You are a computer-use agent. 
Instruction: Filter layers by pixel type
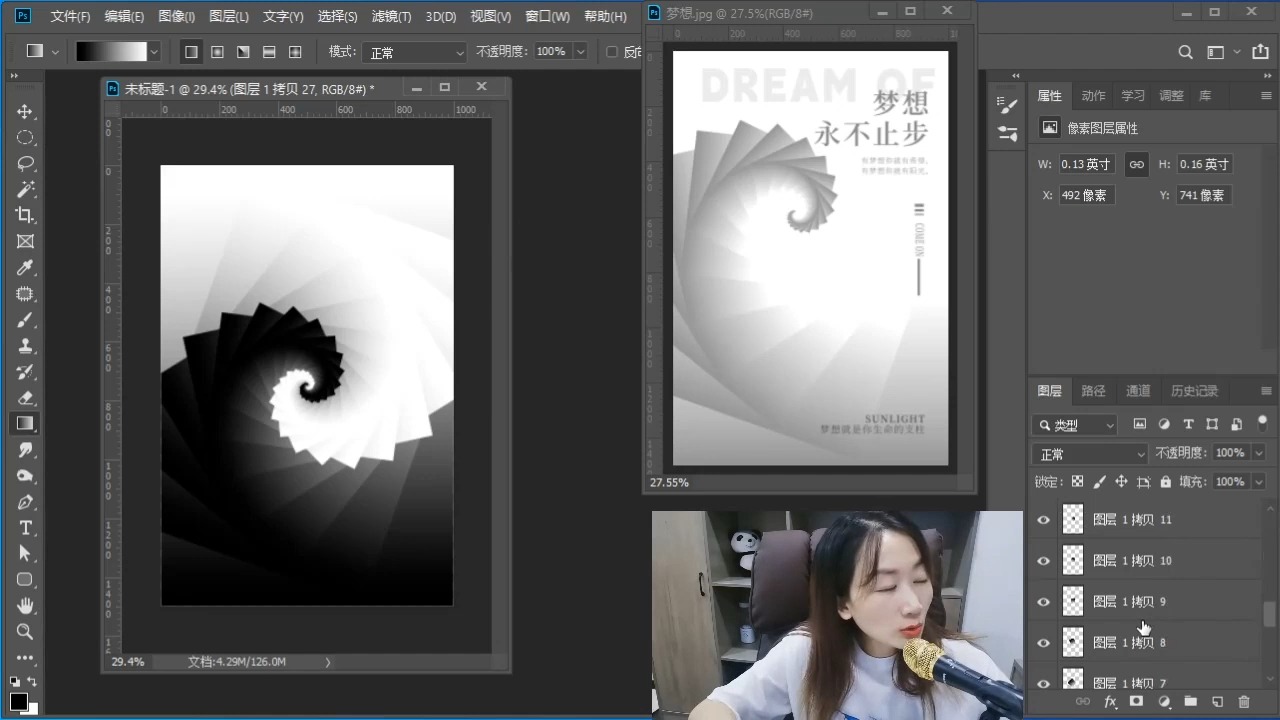[1139, 424]
